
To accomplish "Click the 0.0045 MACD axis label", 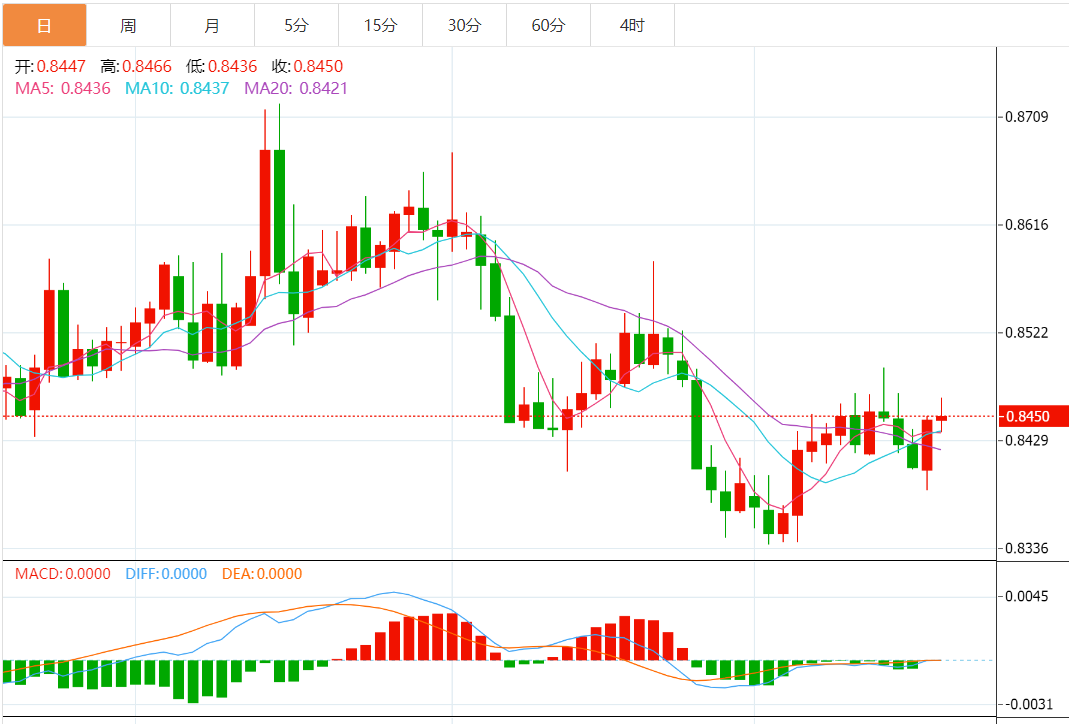I will [1027, 597].
